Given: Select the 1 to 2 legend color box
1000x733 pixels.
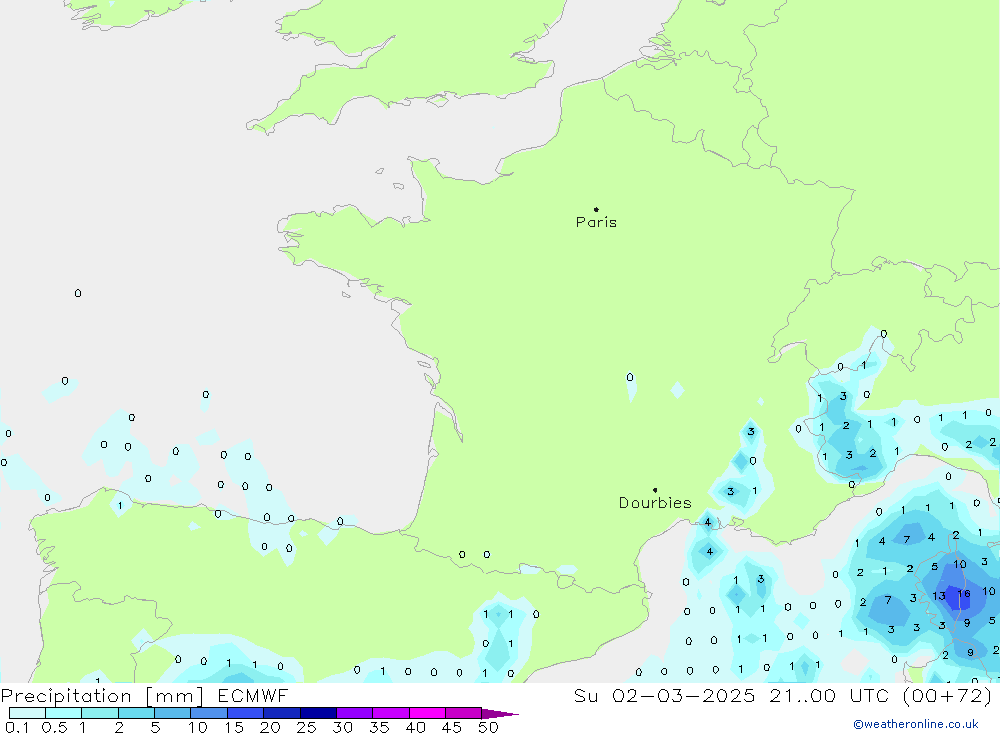Looking at the screenshot, I should (100, 713).
